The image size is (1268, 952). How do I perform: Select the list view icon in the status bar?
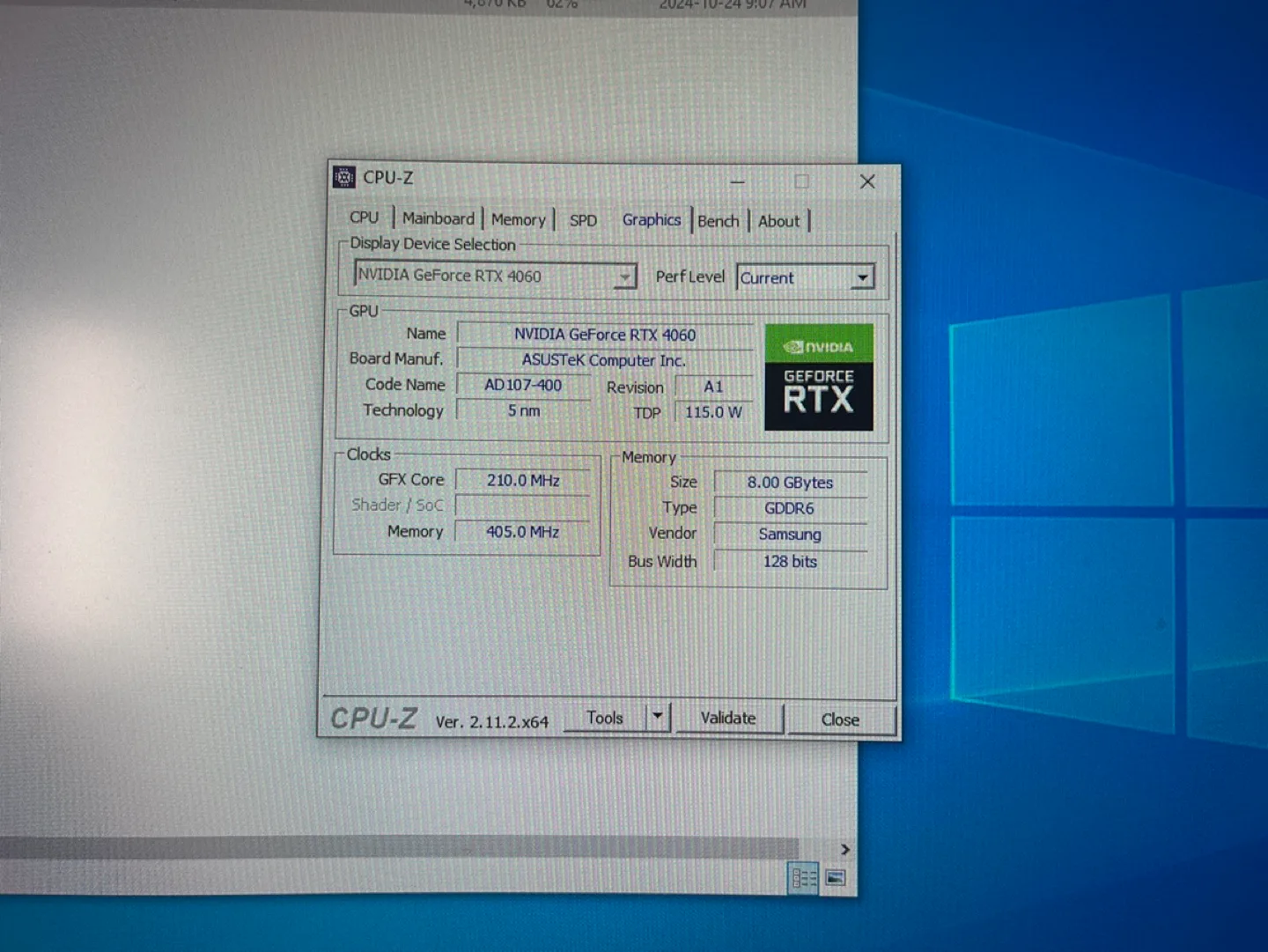[802, 877]
